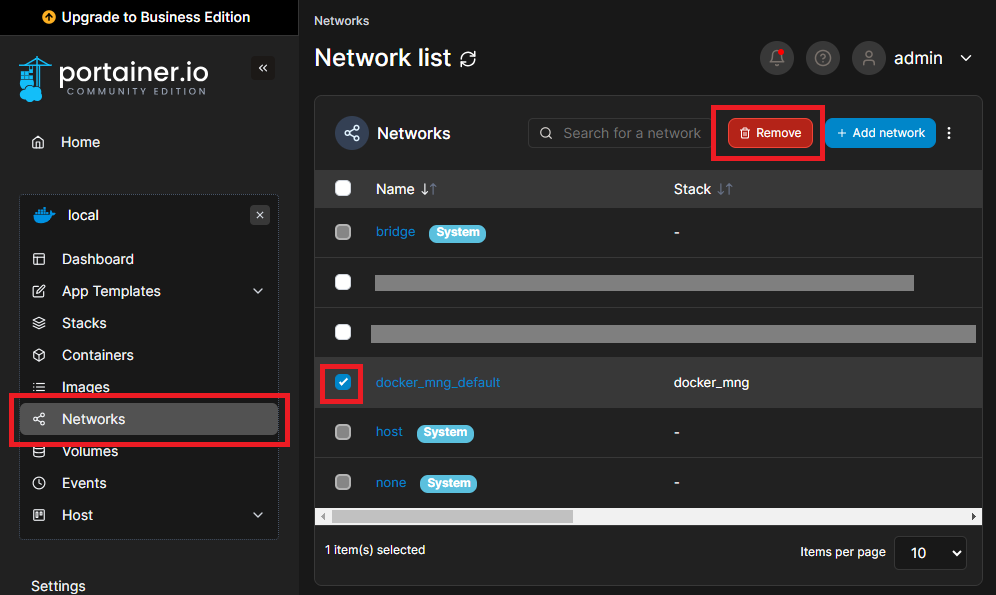Uncheck the docker_mng_default network checkbox
The height and width of the screenshot is (595, 996).
coord(343,383)
